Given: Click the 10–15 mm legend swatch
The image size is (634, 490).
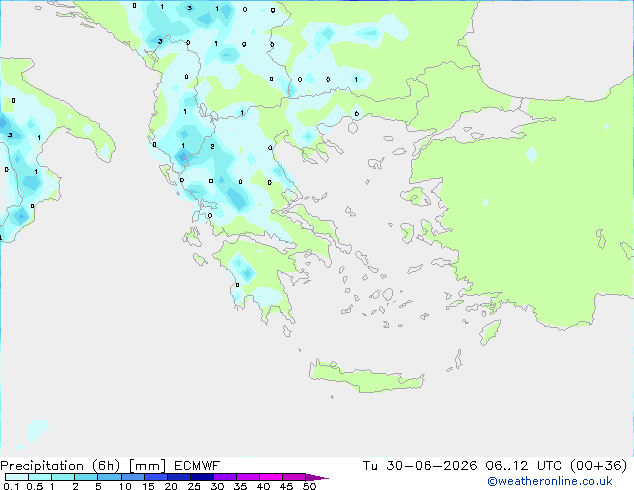Looking at the screenshot, I should (132, 477).
